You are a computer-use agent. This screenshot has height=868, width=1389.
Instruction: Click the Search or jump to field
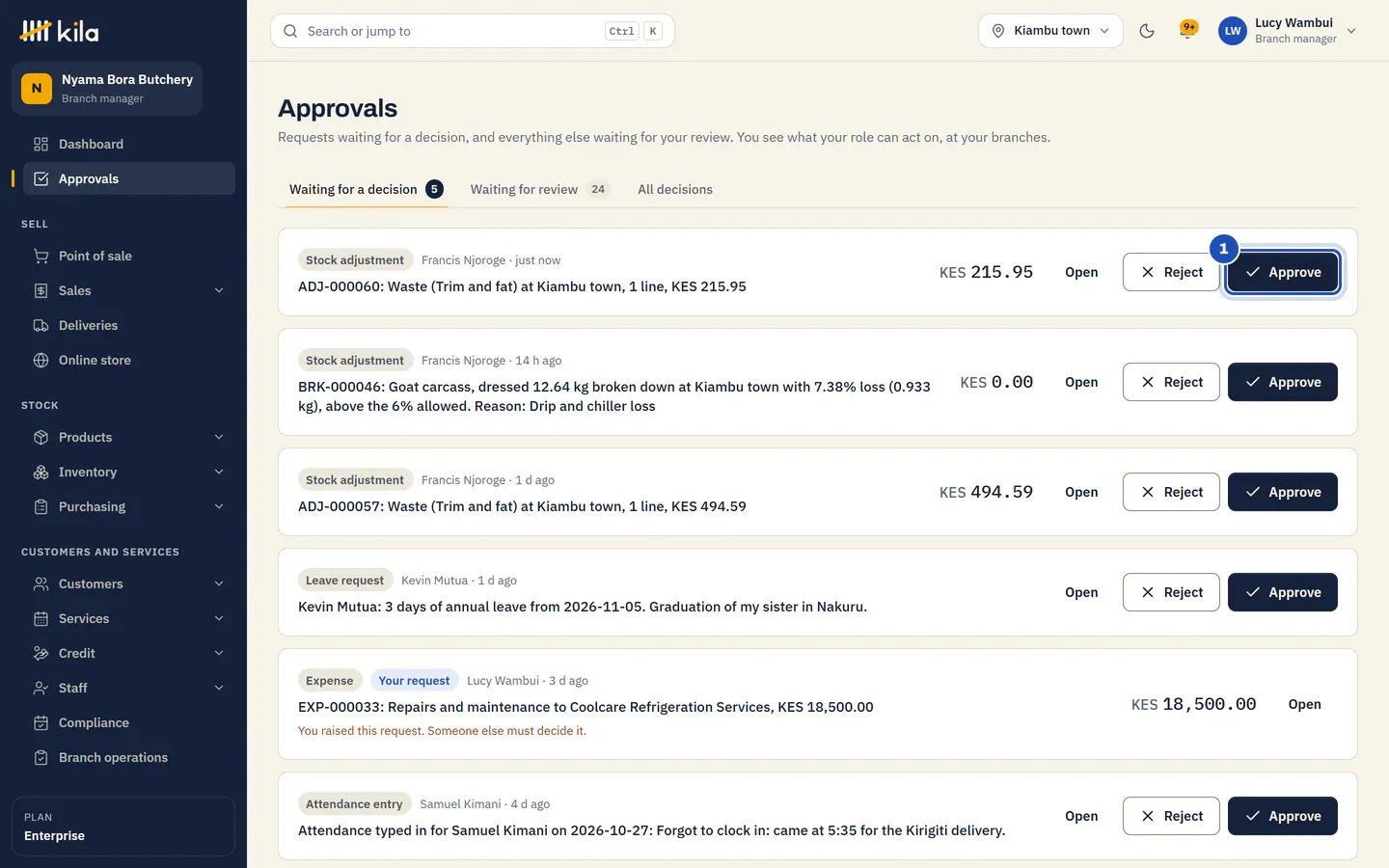473,31
